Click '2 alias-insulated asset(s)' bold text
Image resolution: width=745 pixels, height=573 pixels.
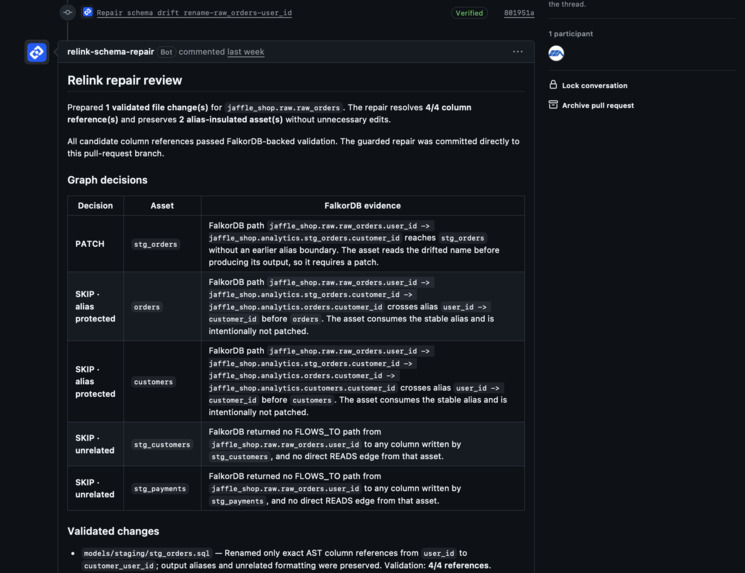(x=230, y=120)
